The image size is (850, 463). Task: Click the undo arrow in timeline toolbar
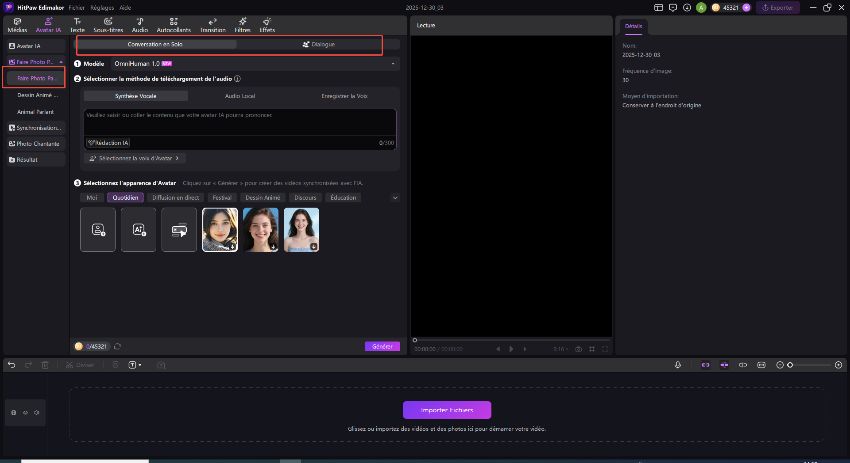pyautogui.click(x=11, y=365)
